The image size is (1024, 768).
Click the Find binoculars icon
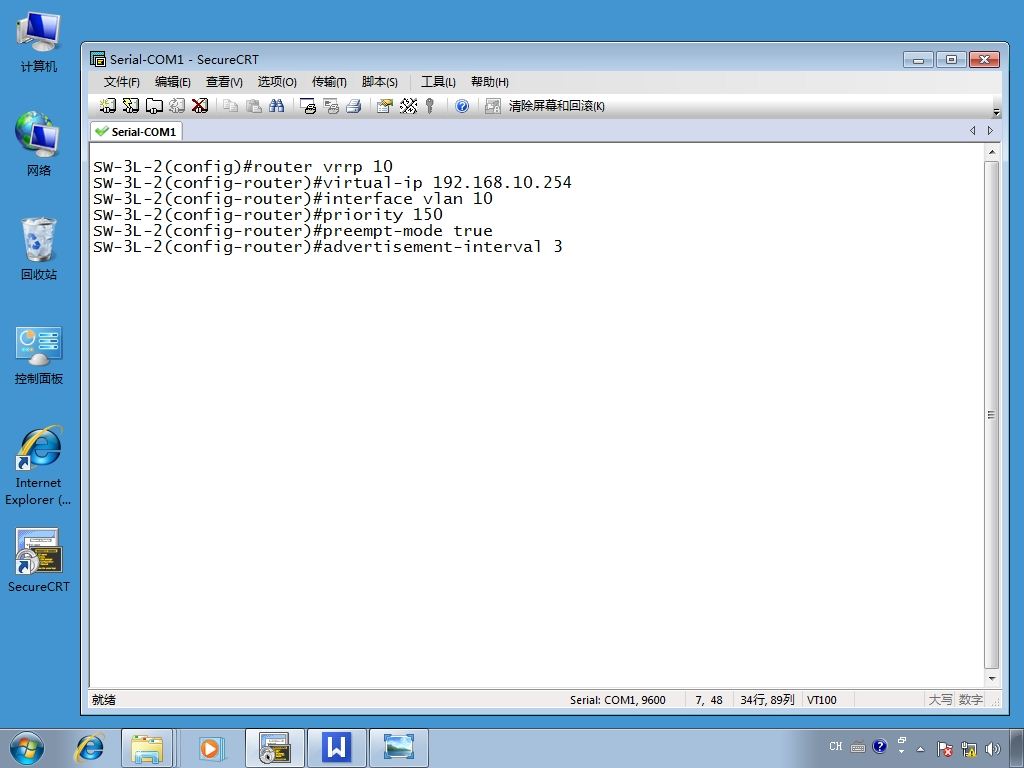pos(277,106)
